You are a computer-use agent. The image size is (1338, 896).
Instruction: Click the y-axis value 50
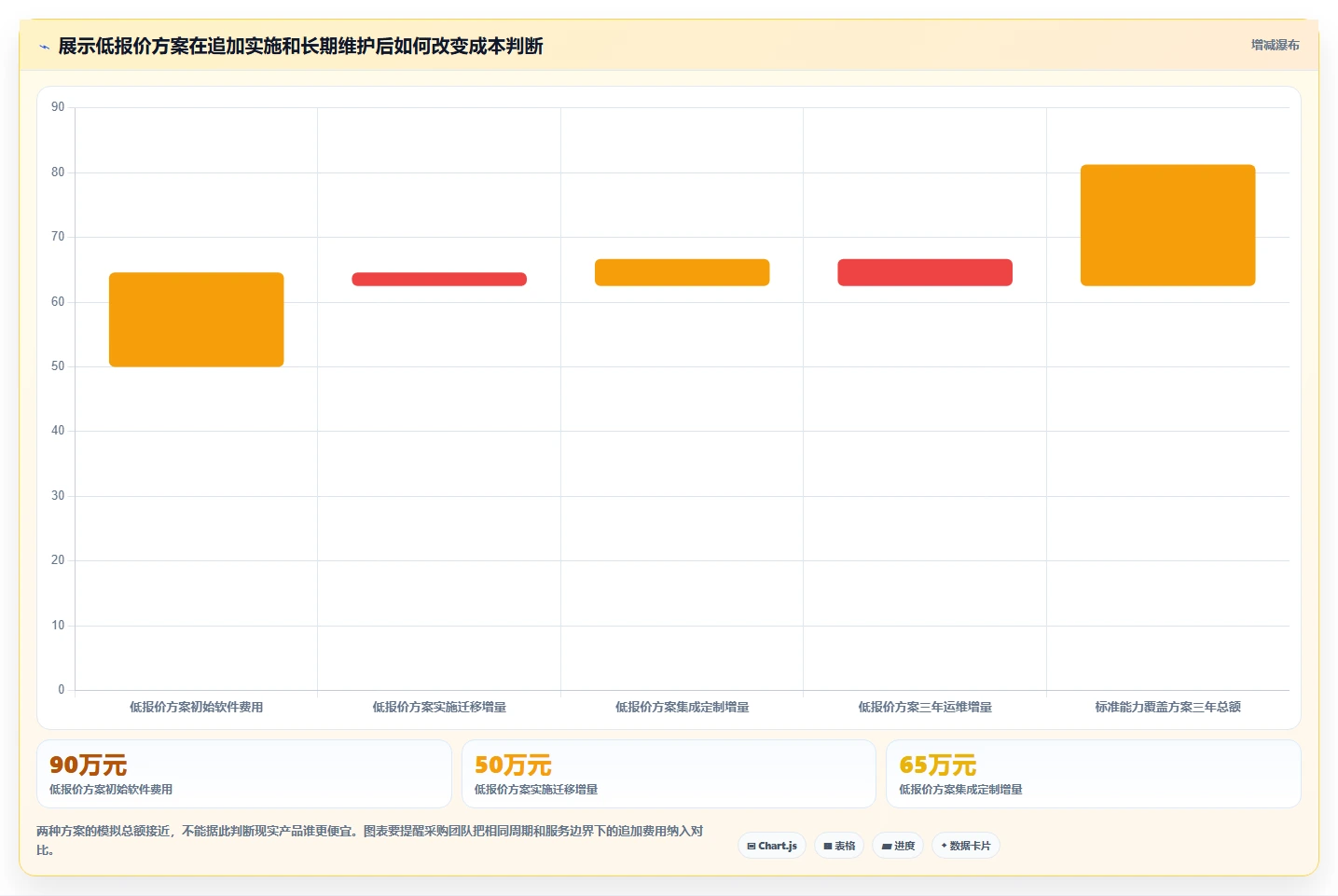coord(58,366)
